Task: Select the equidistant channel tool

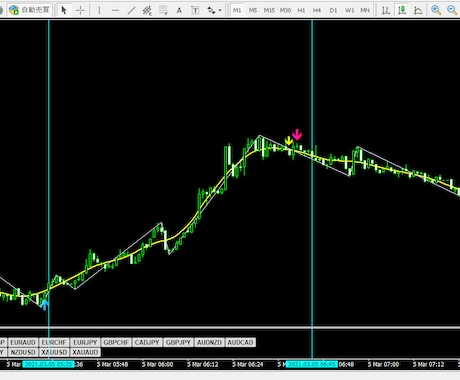Action: tap(147, 10)
